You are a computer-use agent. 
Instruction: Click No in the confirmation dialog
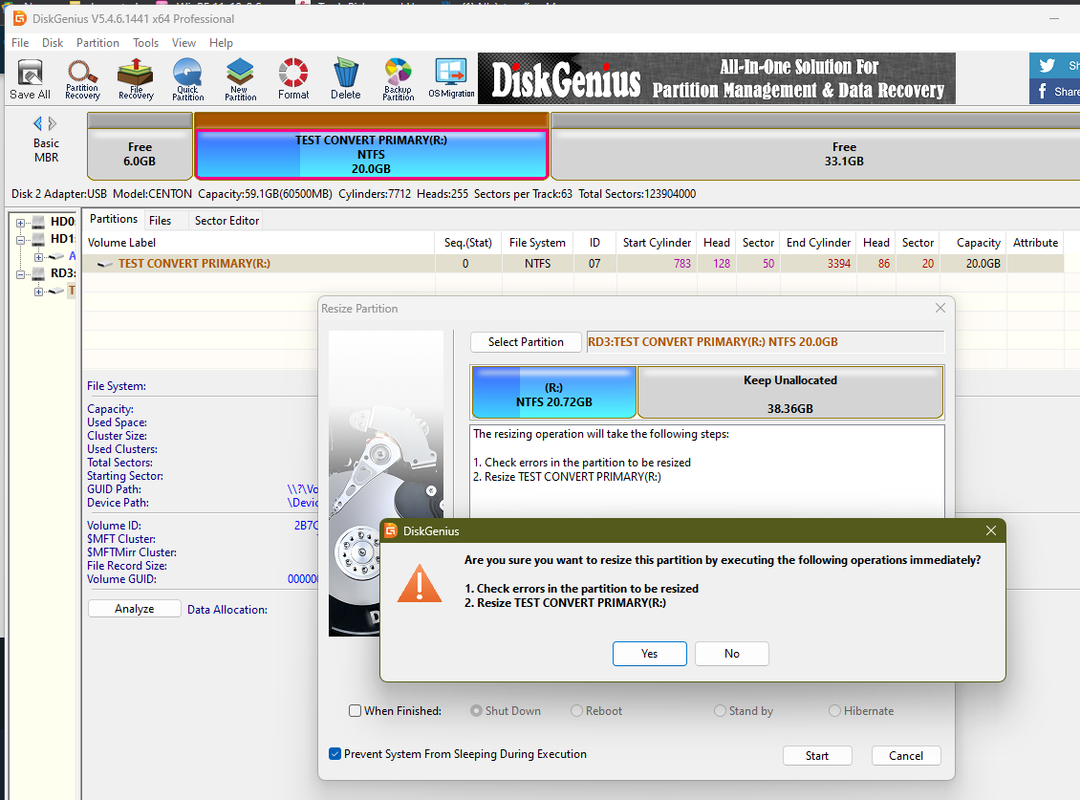point(731,653)
